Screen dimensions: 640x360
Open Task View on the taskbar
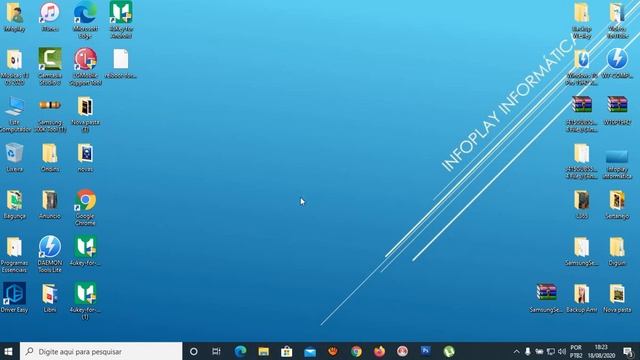(x=216, y=351)
